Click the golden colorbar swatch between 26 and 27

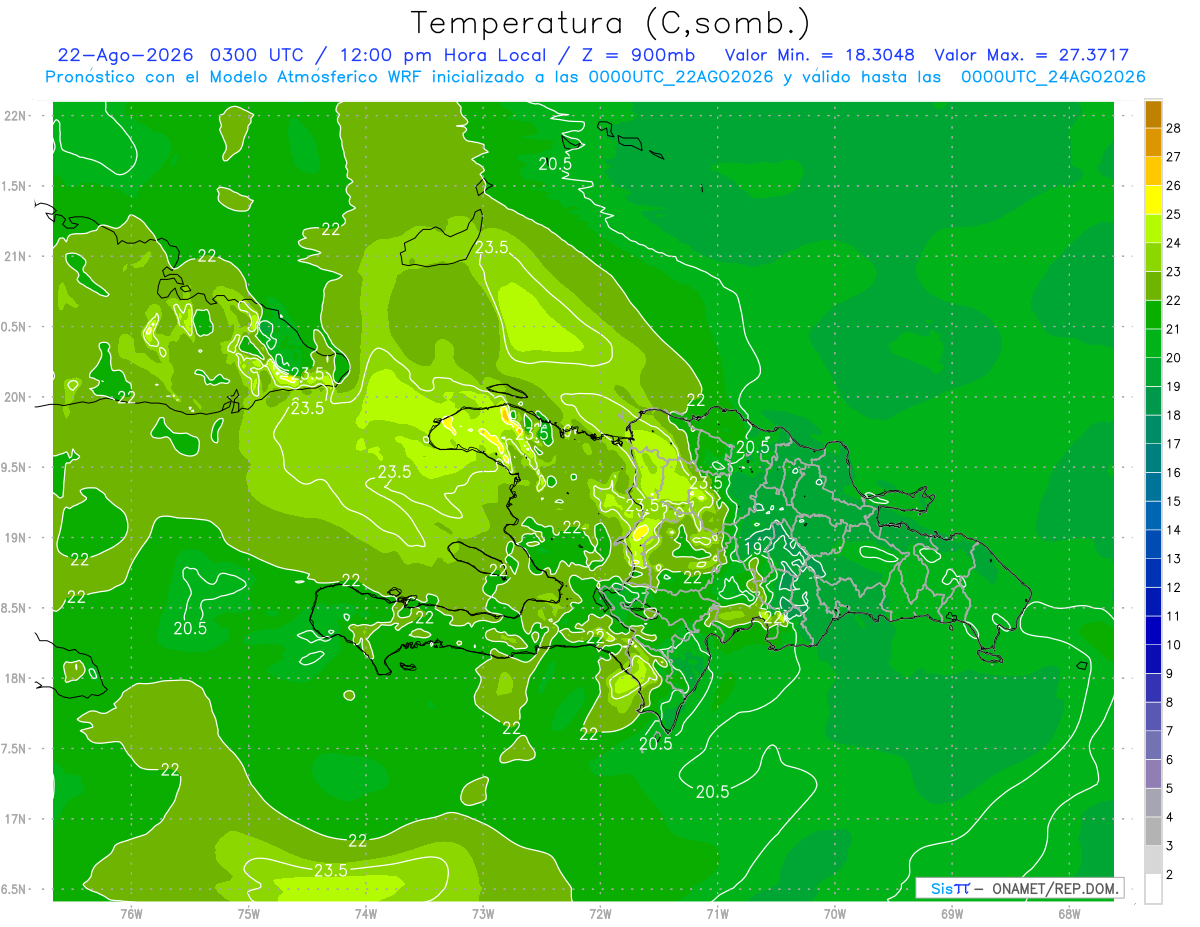1153,171
